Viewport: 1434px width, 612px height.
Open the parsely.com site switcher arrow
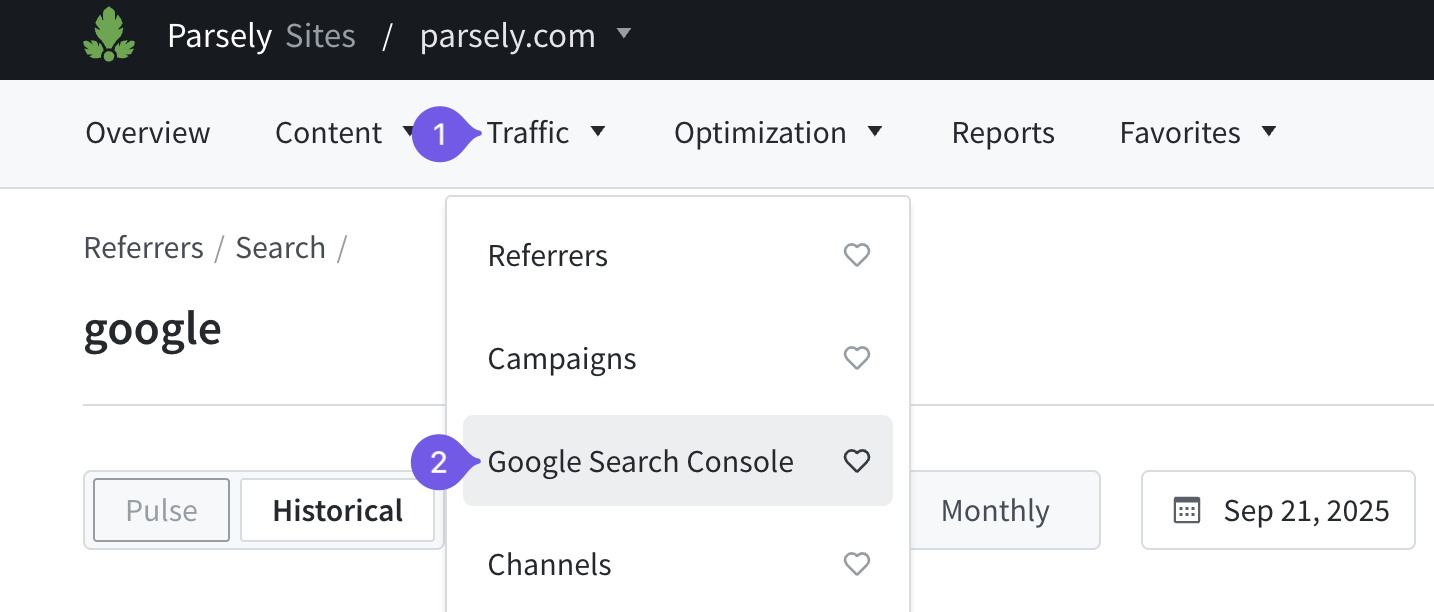click(624, 34)
